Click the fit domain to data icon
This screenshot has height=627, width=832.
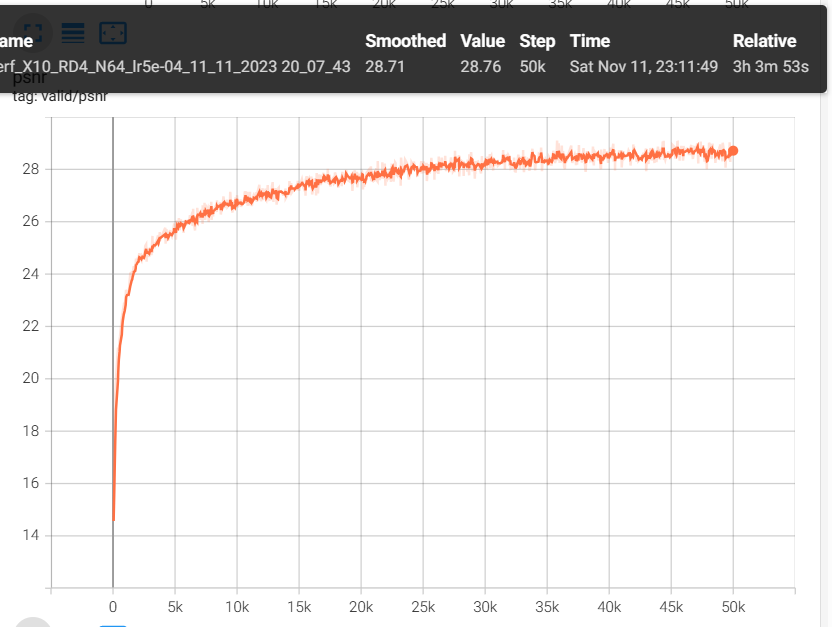pyautogui.click(x=112, y=33)
